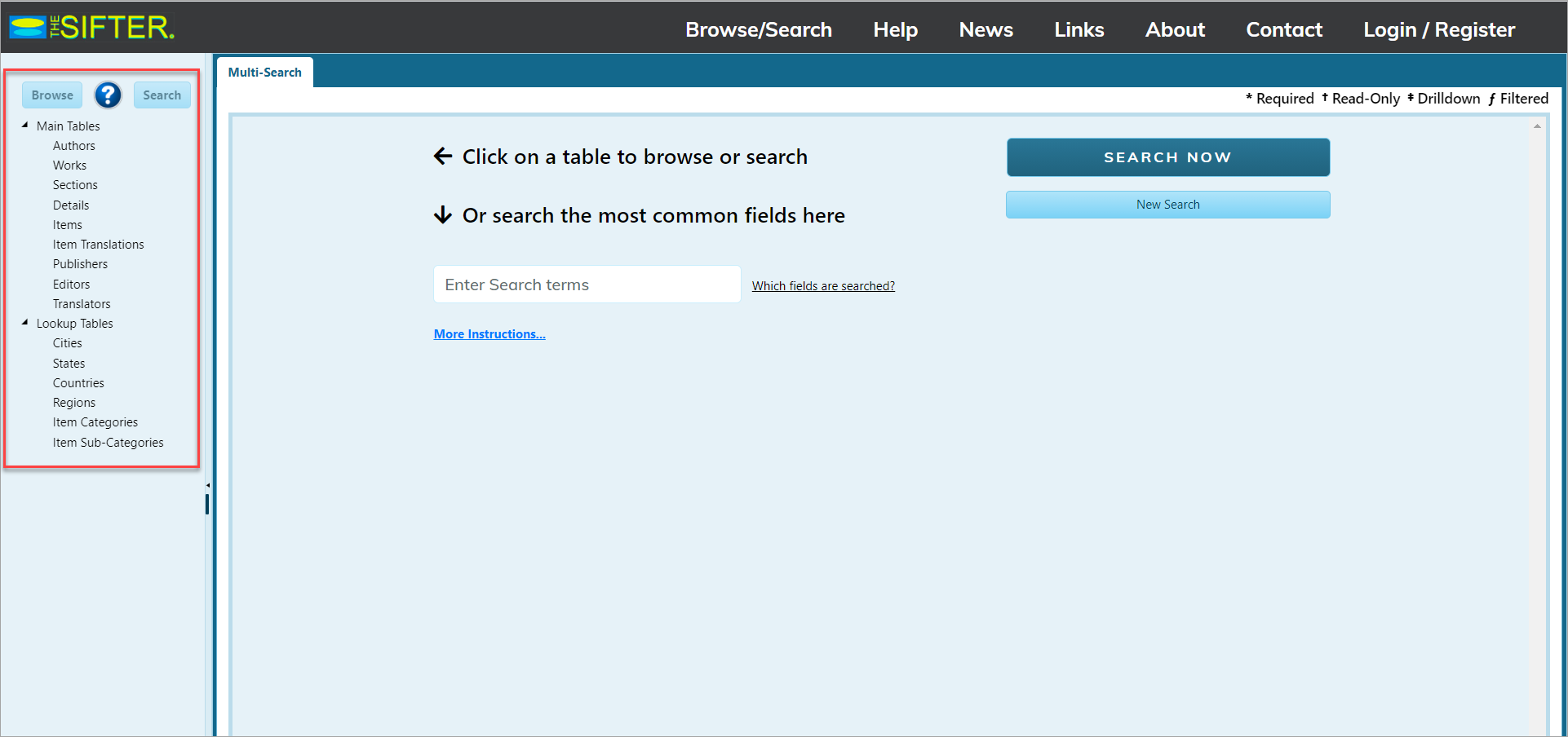The width and height of the screenshot is (1568, 737).
Task: Start a New Search
Action: (x=1167, y=205)
